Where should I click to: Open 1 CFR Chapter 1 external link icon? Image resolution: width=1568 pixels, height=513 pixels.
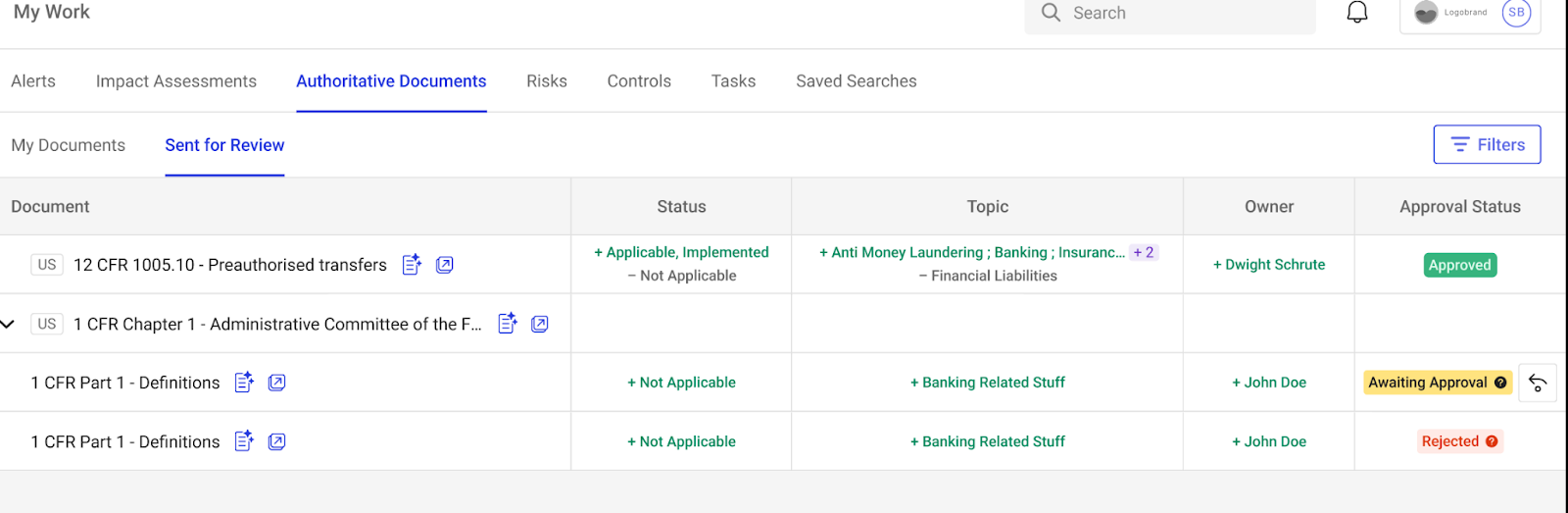(540, 324)
